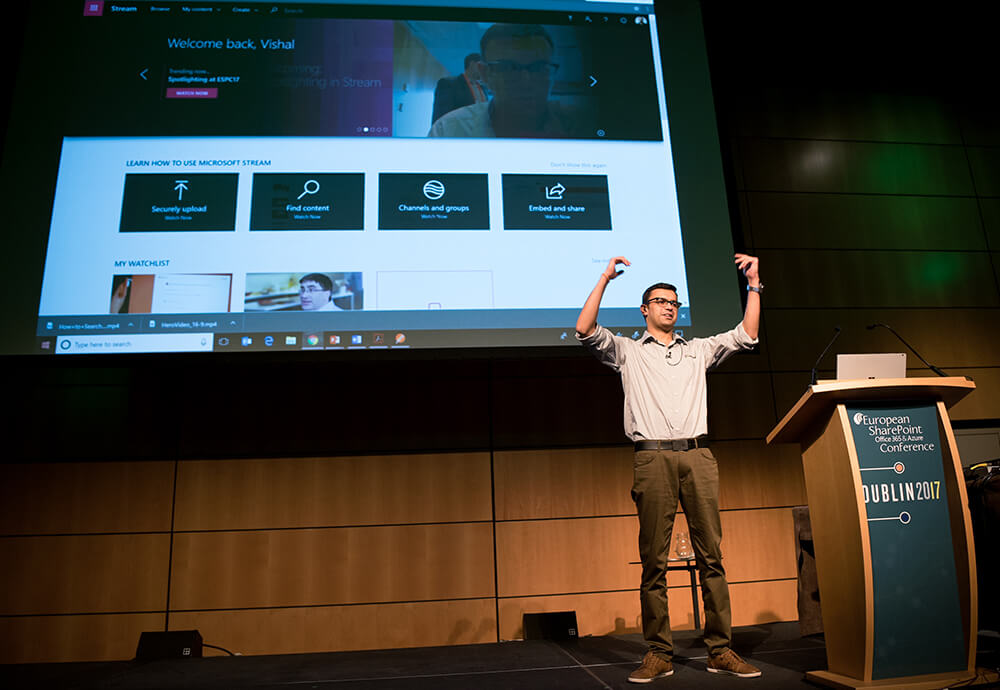This screenshot has height=690, width=1000.
Task: Open the Channels and groups tile
Action: pos(433,200)
